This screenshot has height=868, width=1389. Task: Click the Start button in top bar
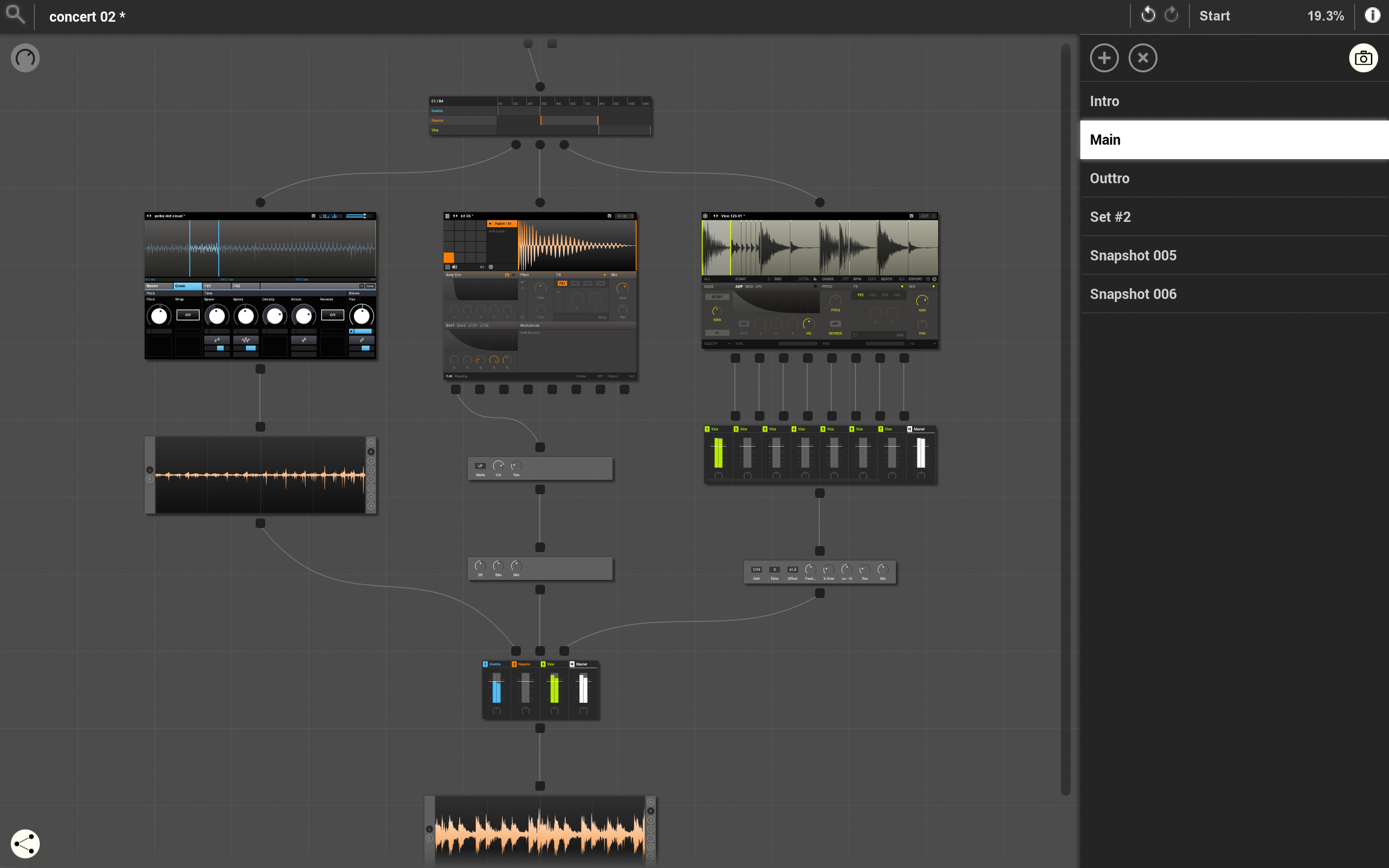[1214, 16]
